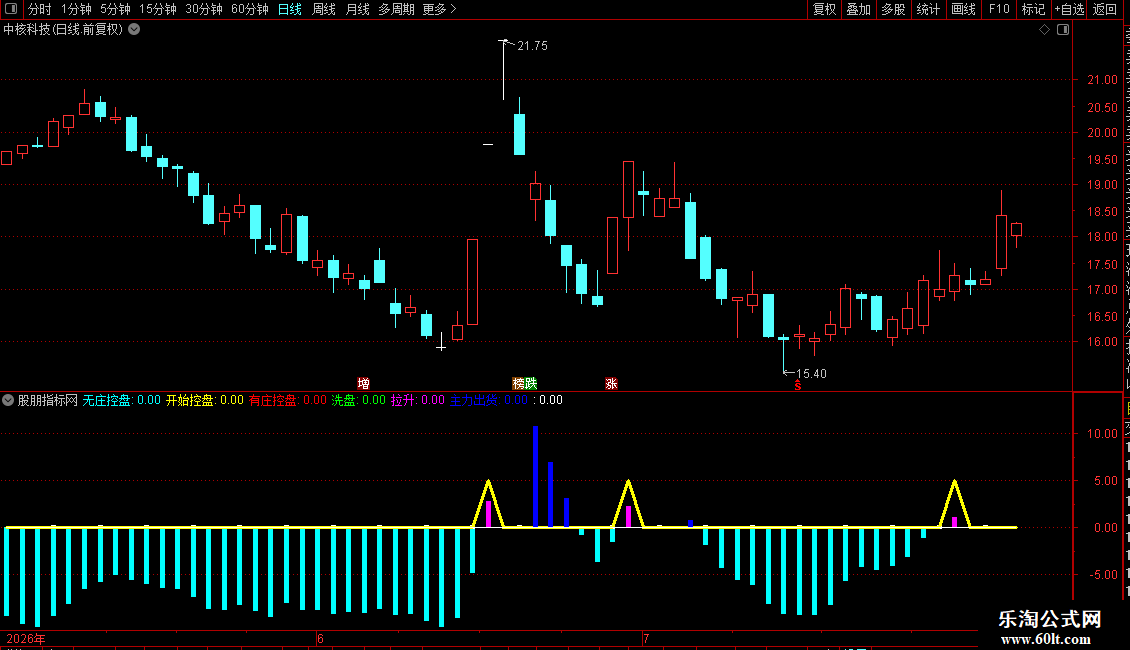The height and width of the screenshot is (650, 1130).
Task: Select the 5分钟 period tab
Action: point(115,9)
